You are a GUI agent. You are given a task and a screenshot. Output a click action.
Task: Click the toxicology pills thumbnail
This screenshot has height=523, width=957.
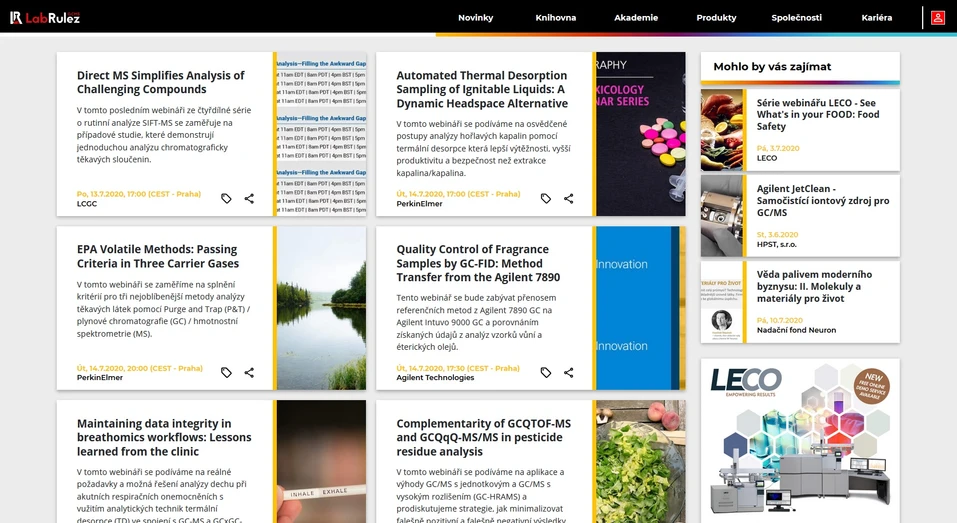coord(641,134)
